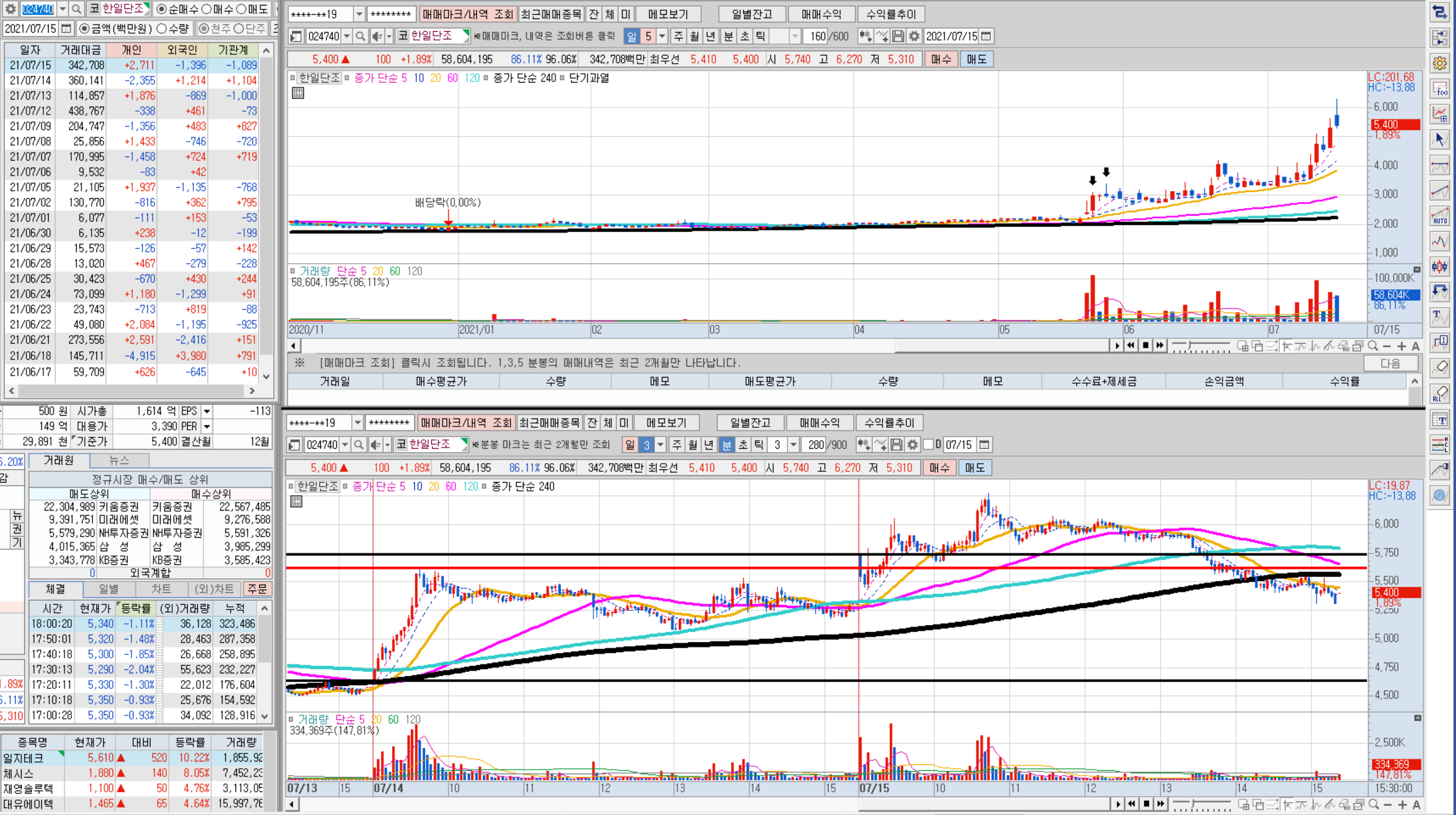This screenshot has width=1456, height=815.
Task: Open the minute-interval dropdown showing 3 in the lower chart
Action: coord(793,445)
